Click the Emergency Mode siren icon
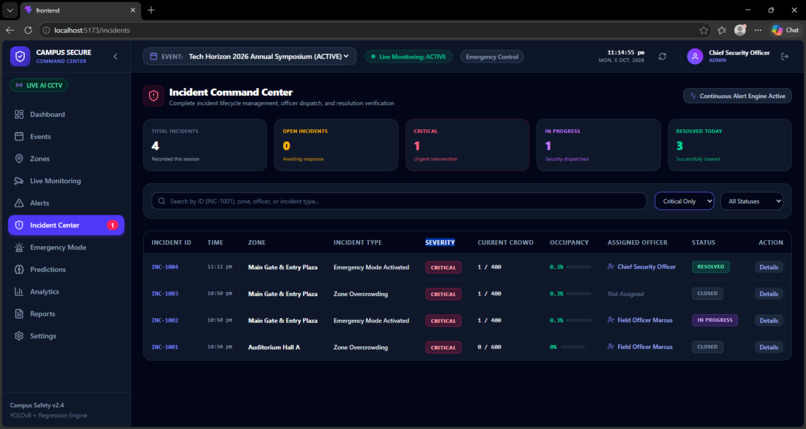806x429 pixels. [x=19, y=247]
